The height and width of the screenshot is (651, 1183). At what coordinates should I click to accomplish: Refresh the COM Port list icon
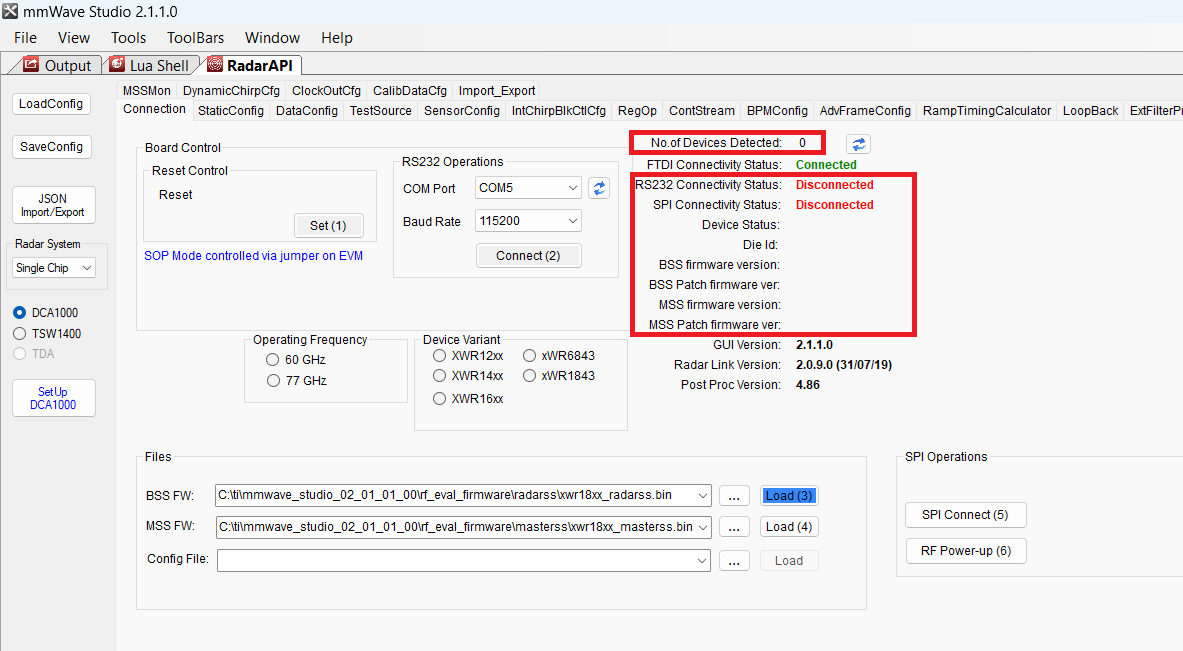[x=599, y=188]
